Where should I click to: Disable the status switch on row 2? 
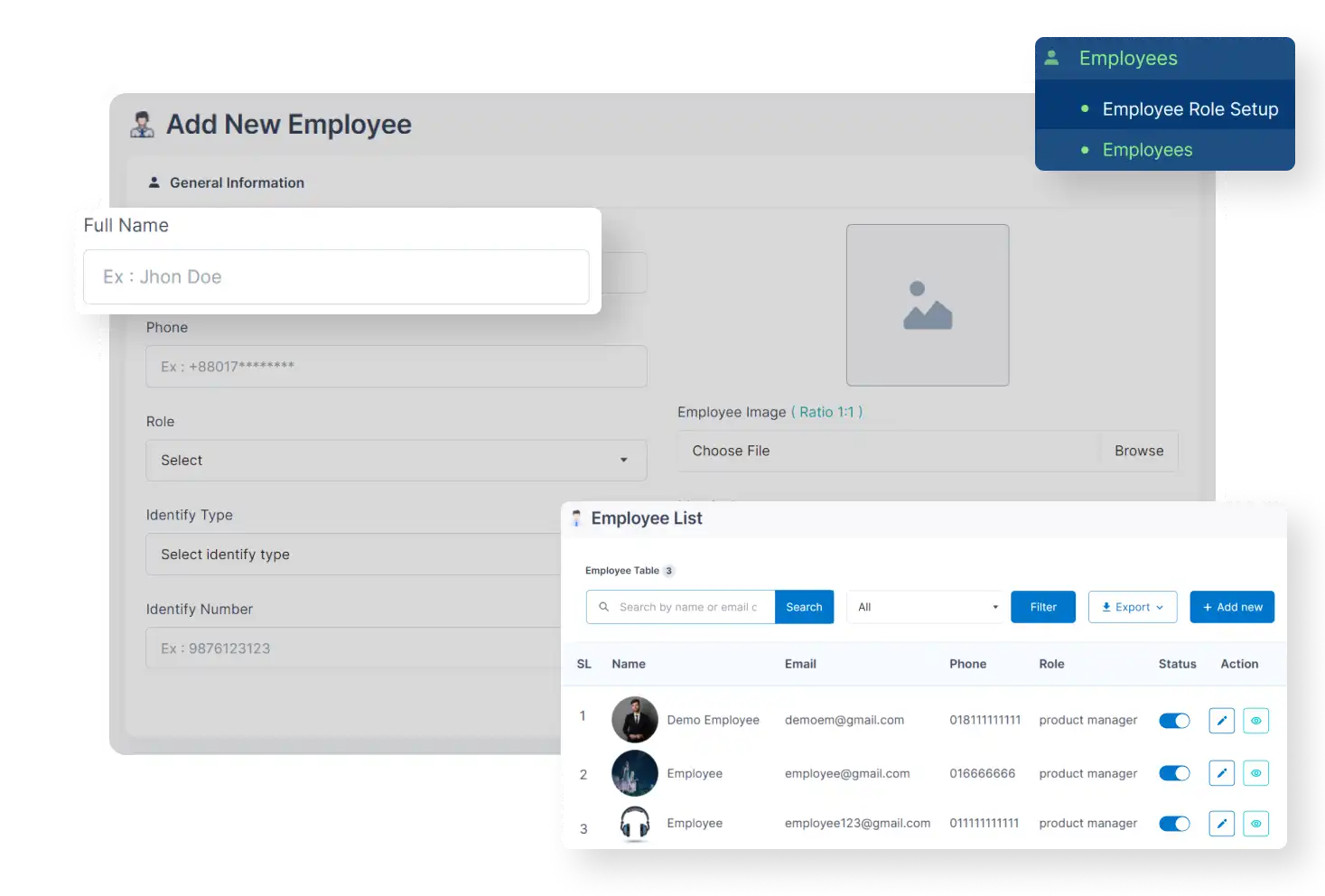1174,773
